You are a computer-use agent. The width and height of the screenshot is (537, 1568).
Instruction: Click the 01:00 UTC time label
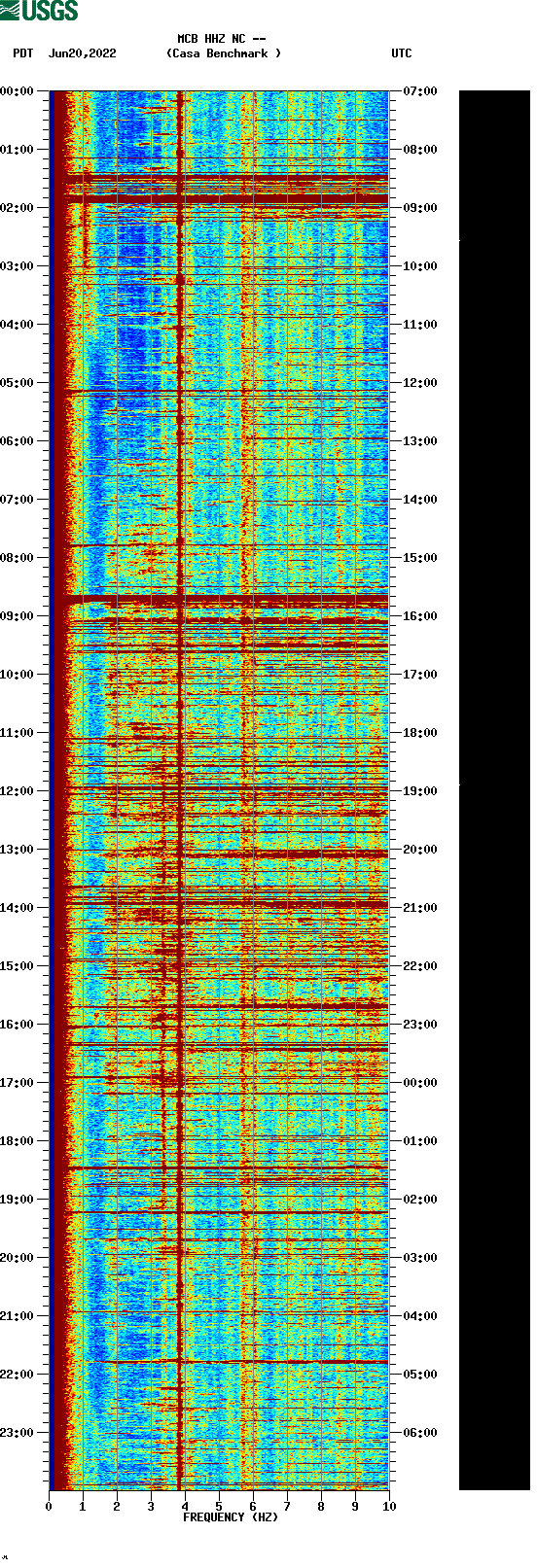tap(420, 1141)
